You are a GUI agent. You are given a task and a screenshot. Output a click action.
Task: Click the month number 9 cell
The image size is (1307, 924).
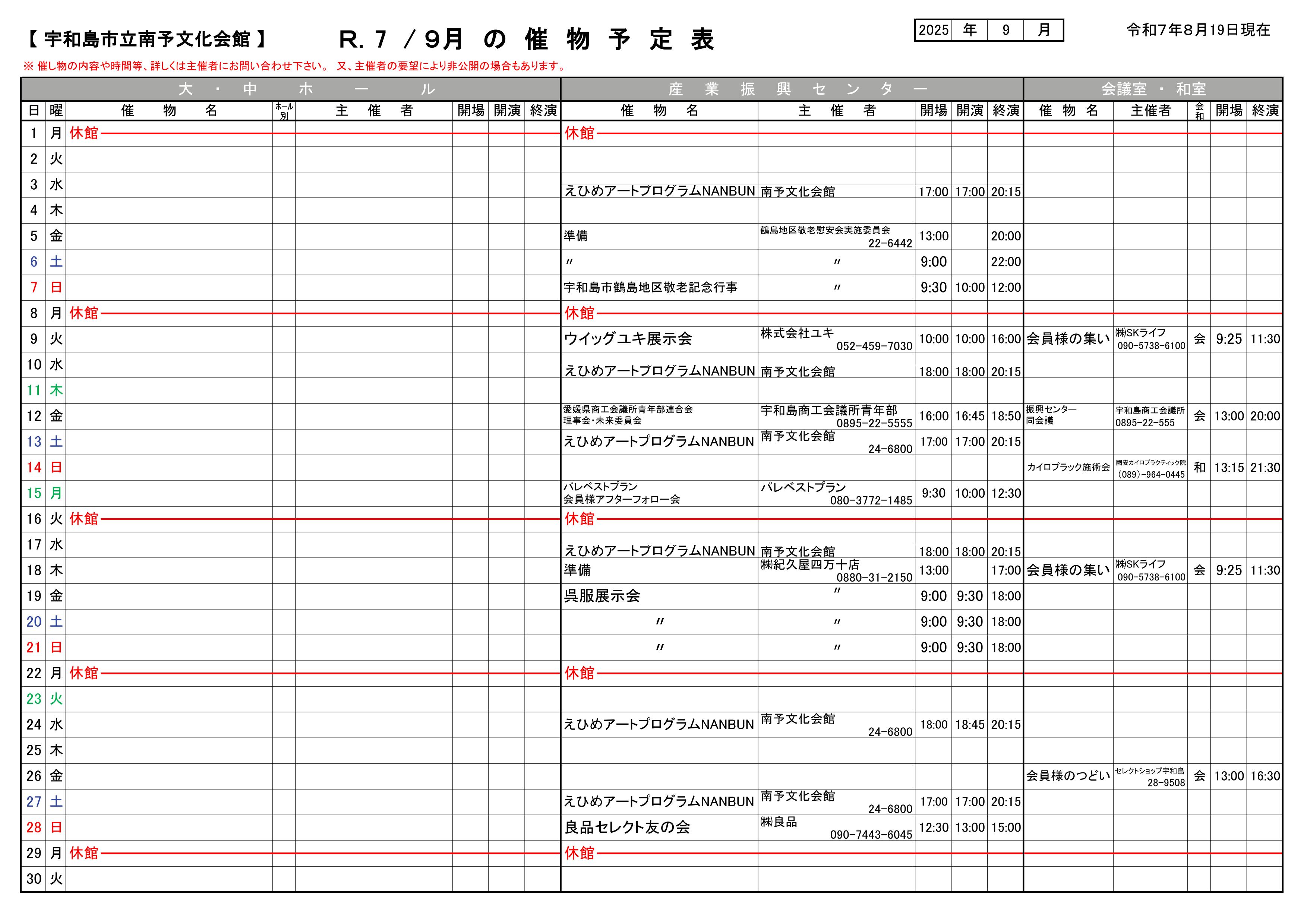(1005, 30)
